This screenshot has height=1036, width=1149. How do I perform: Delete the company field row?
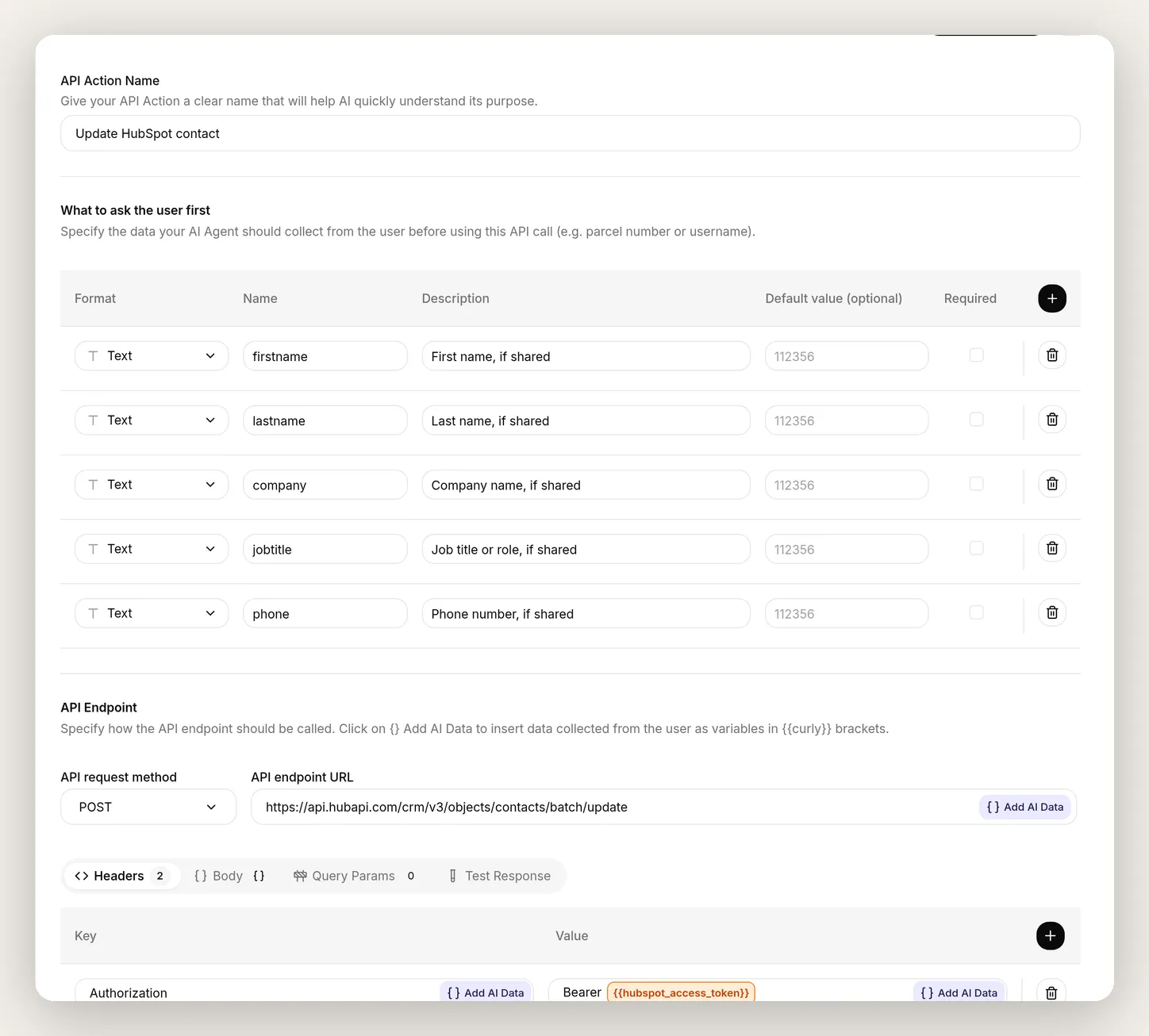(x=1052, y=484)
